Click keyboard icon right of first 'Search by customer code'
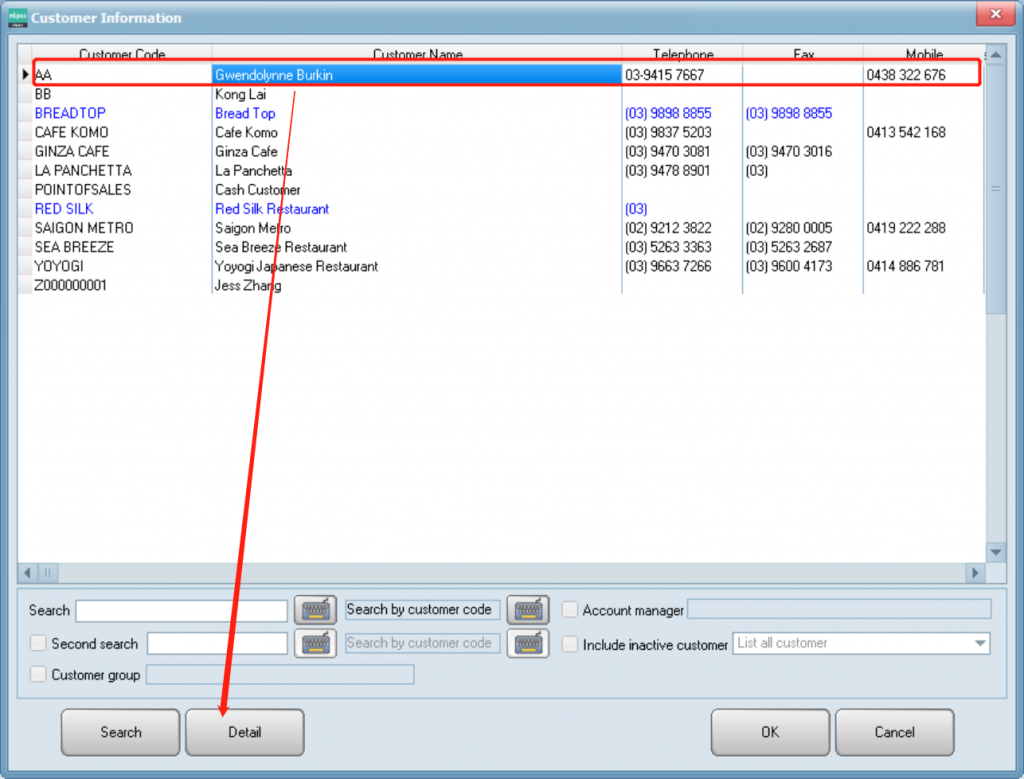Viewport: 1024px width, 779px height. pos(528,610)
